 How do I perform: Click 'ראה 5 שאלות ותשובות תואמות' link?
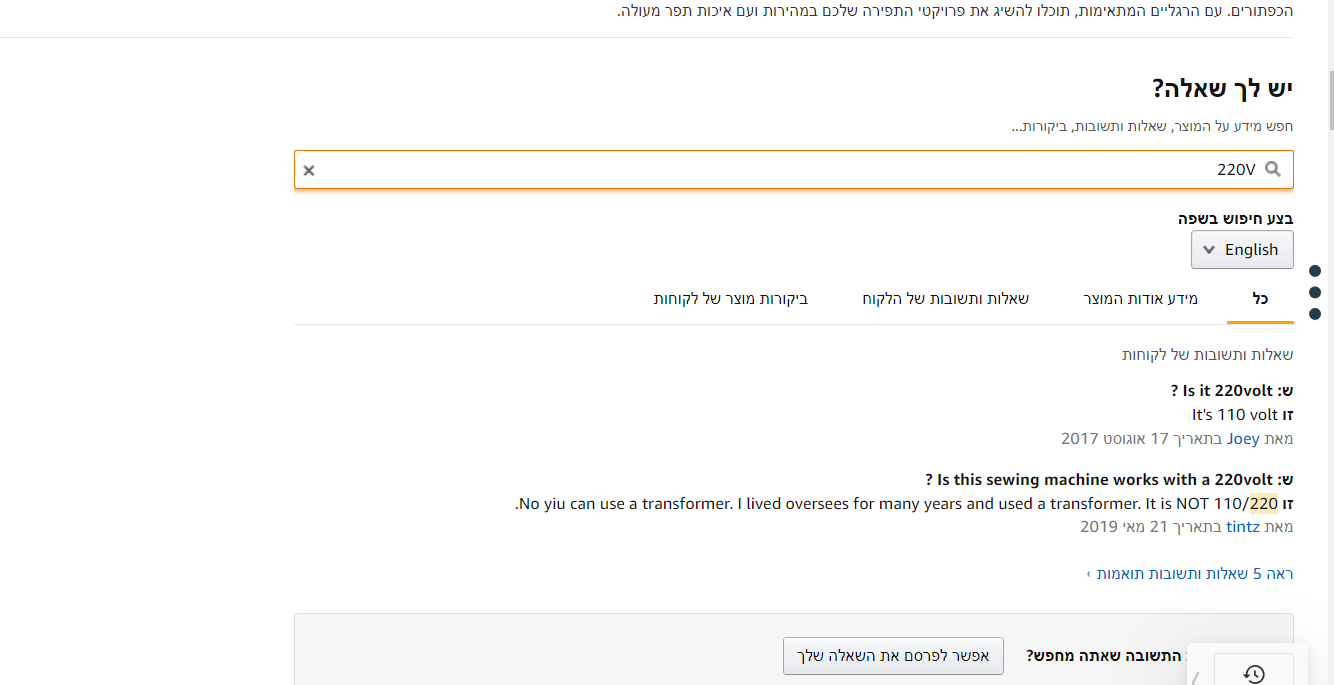1195,574
